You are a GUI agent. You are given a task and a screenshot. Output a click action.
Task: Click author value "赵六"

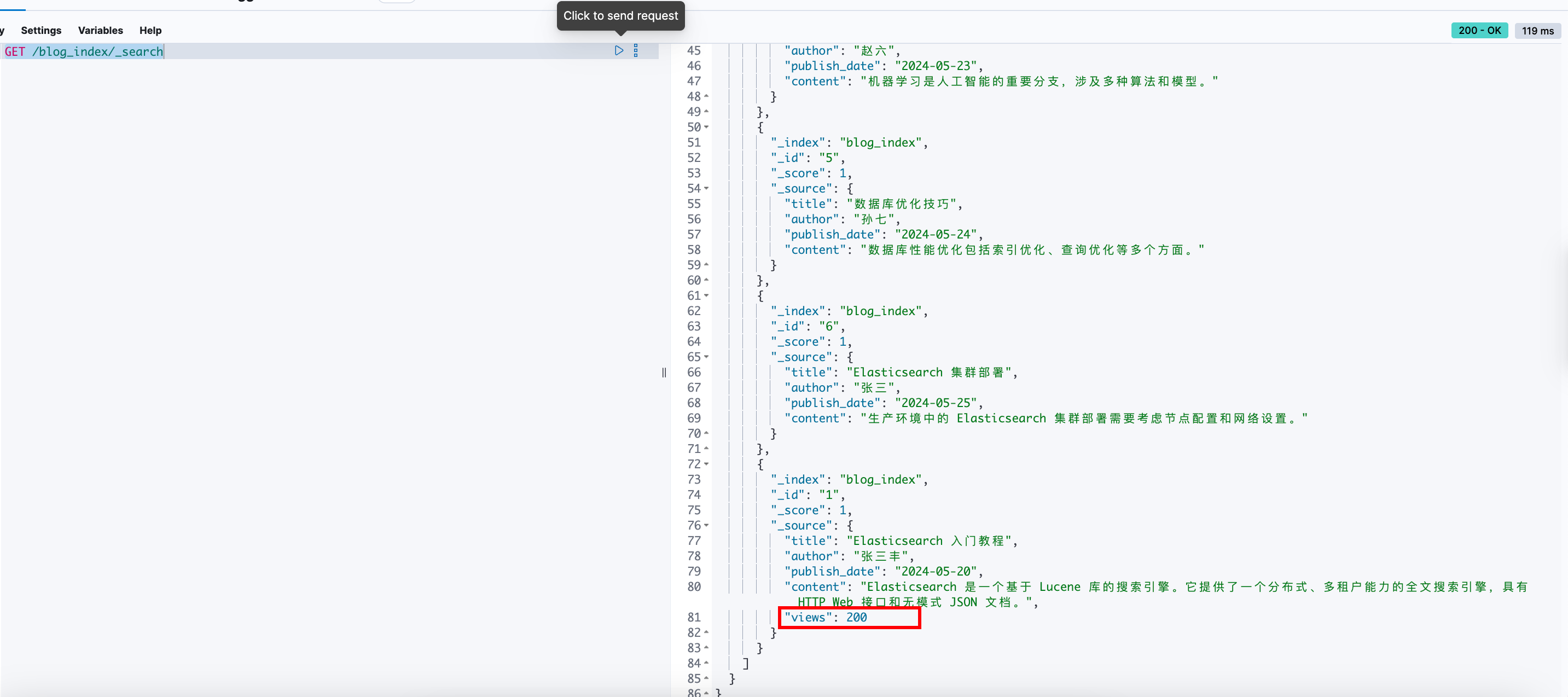click(x=874, y=50)
